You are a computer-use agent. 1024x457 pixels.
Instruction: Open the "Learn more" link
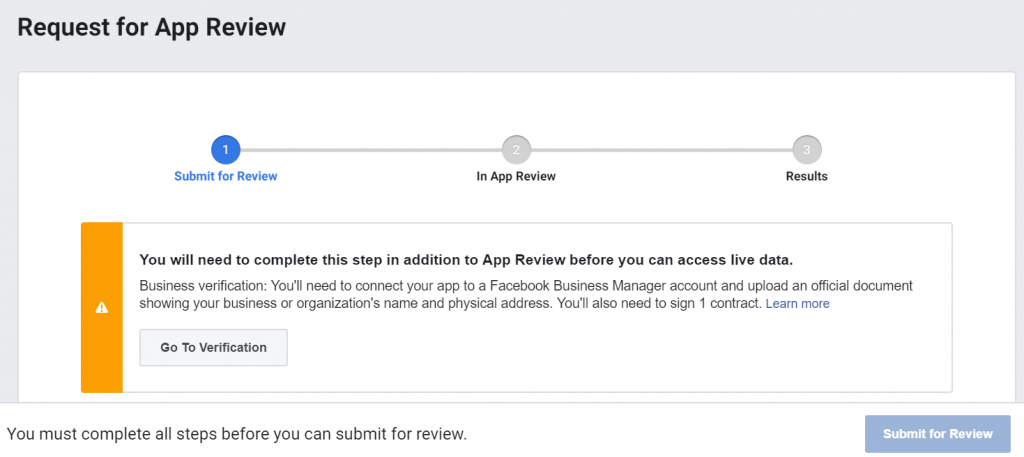pos(797,304)
